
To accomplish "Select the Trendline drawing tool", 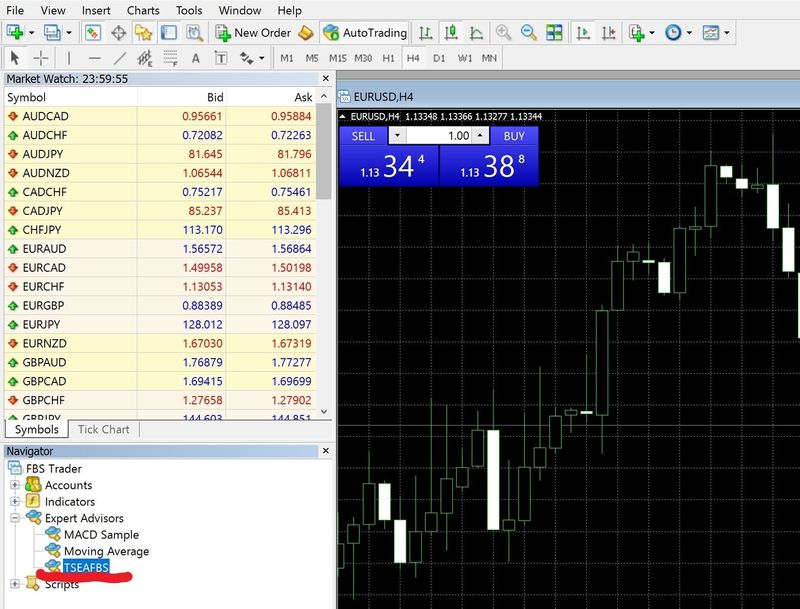I will pos(120,58).
